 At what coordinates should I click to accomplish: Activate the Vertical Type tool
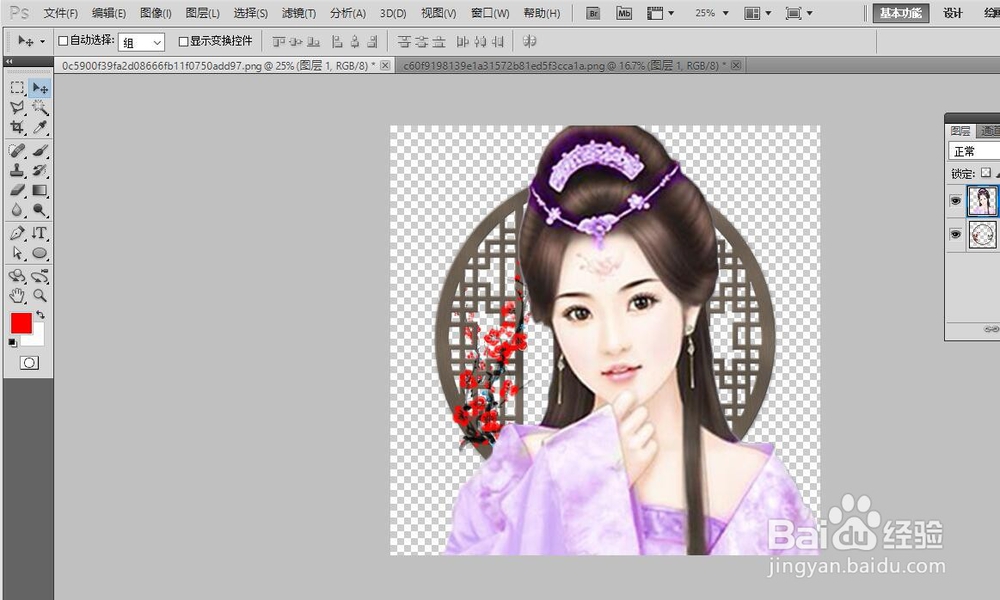[40, 233]
